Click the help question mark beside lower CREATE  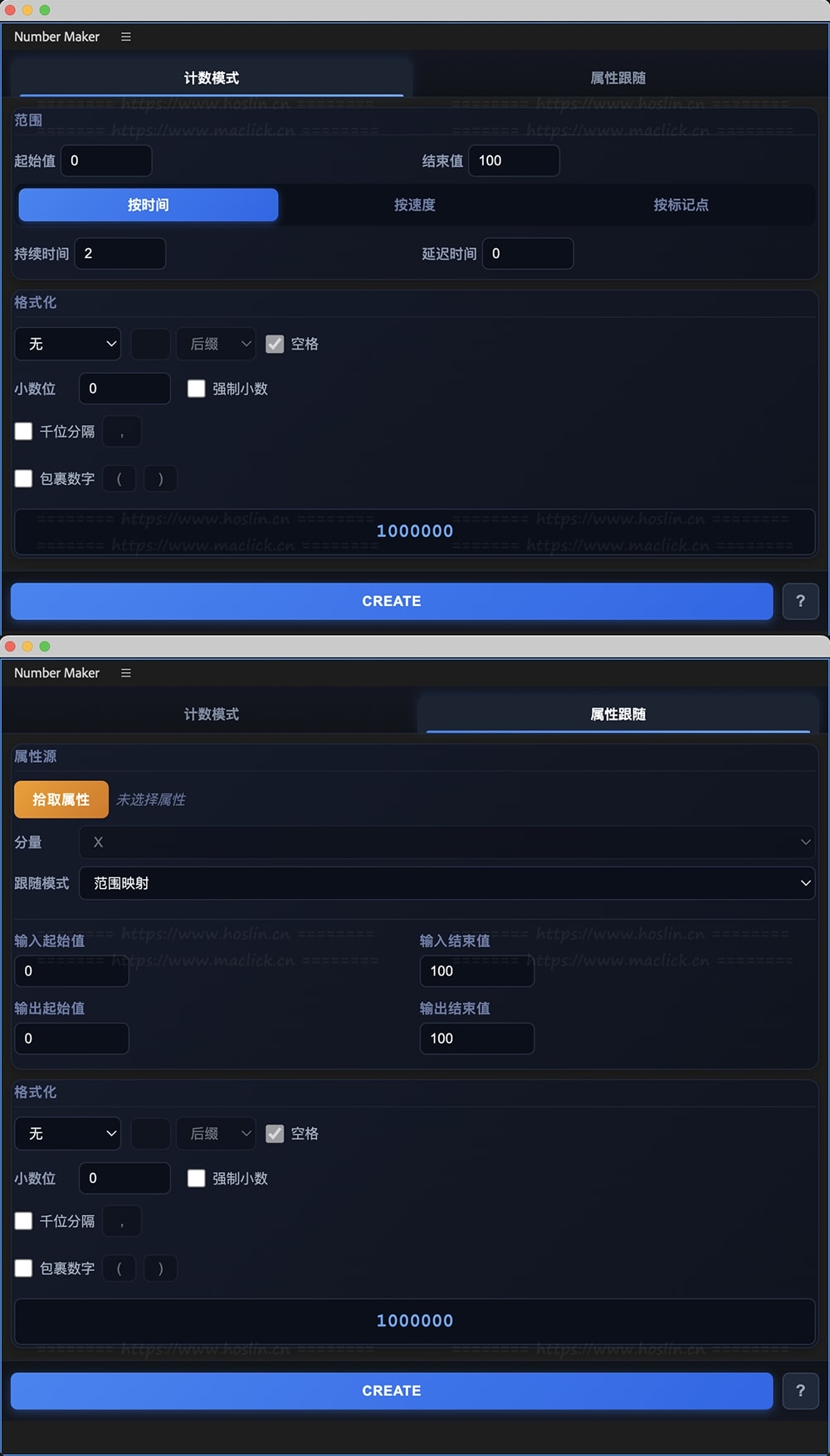tap(800, 1390)
